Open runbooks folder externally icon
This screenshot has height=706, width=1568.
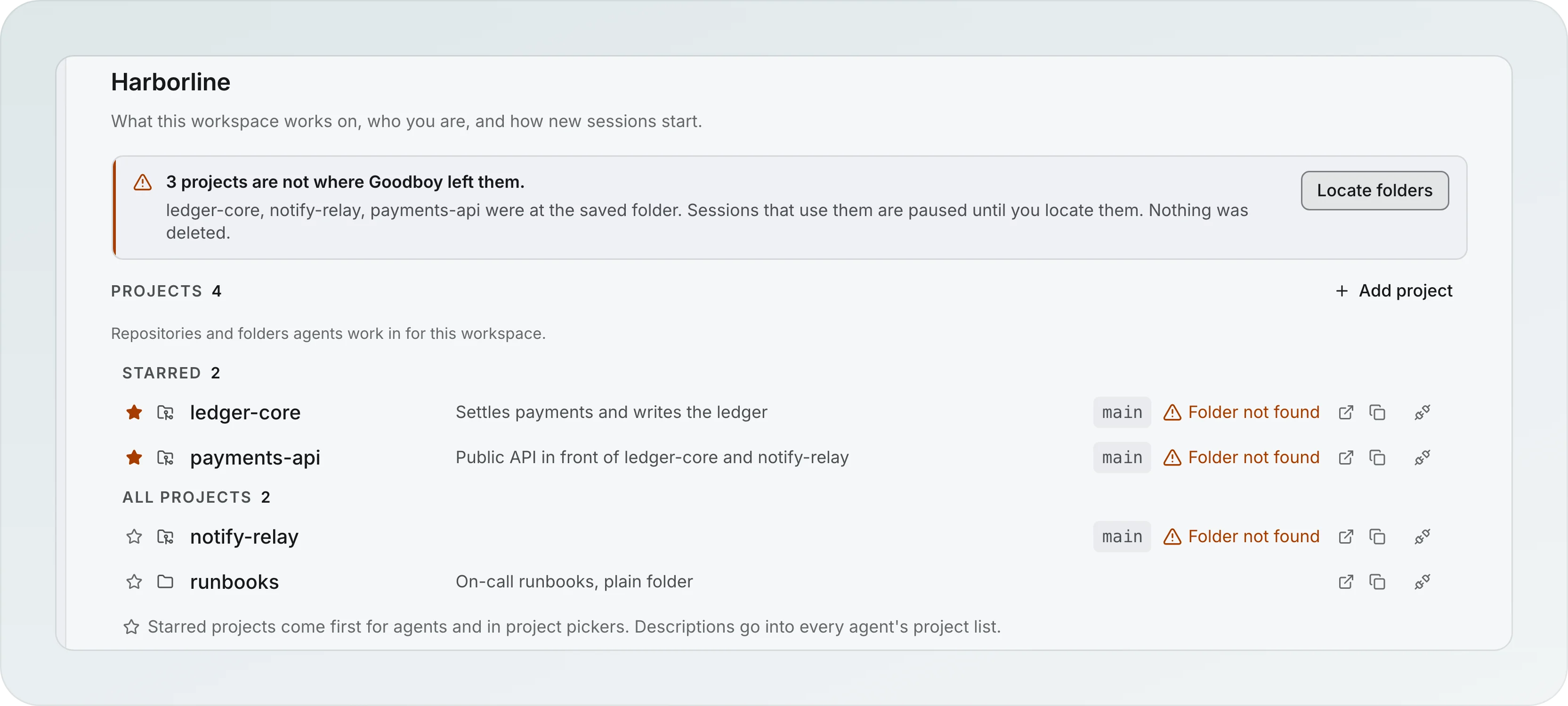[x=1346, y=582]
